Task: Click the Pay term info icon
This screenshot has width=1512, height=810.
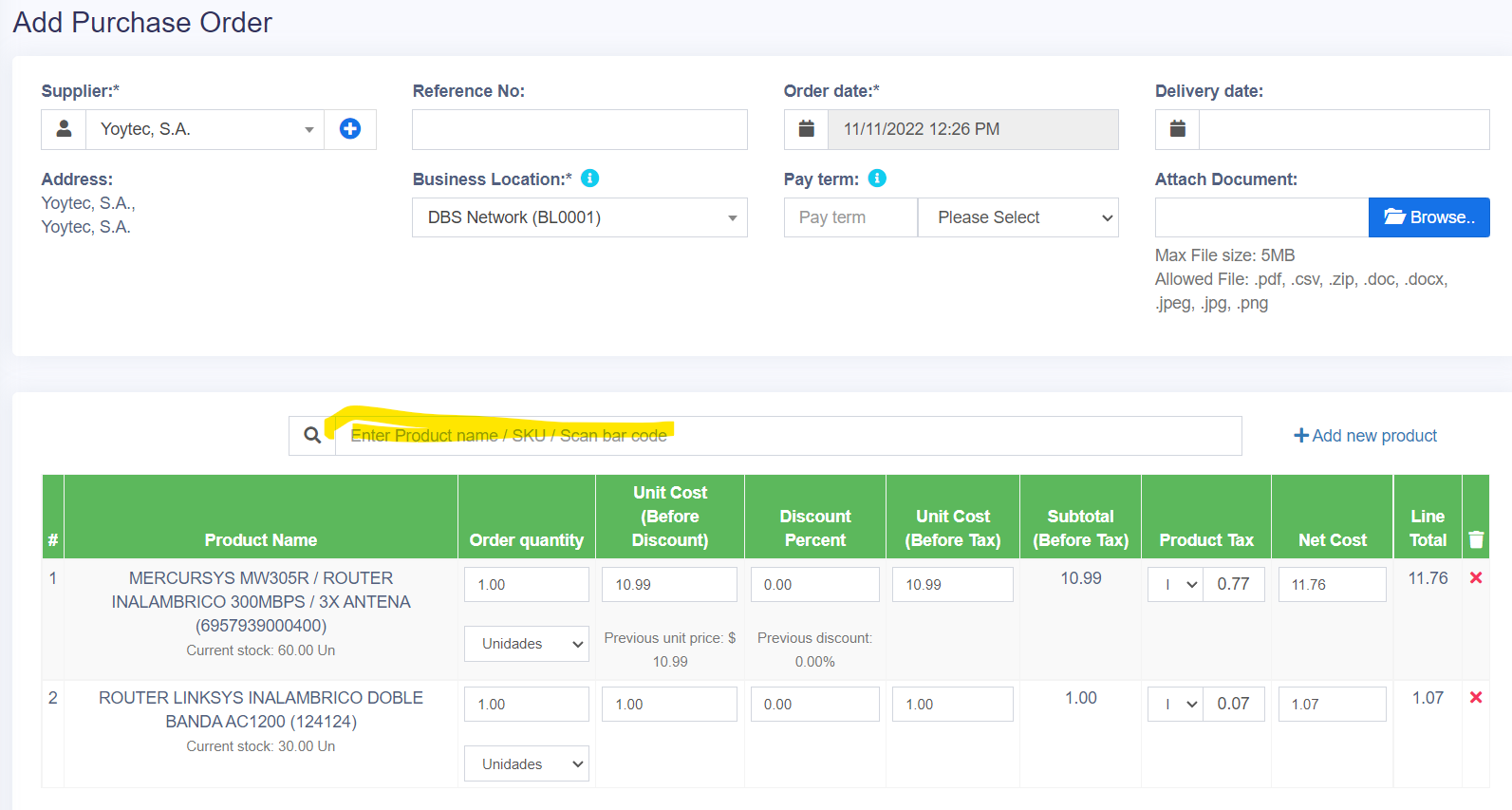Action: click(877, 179)
